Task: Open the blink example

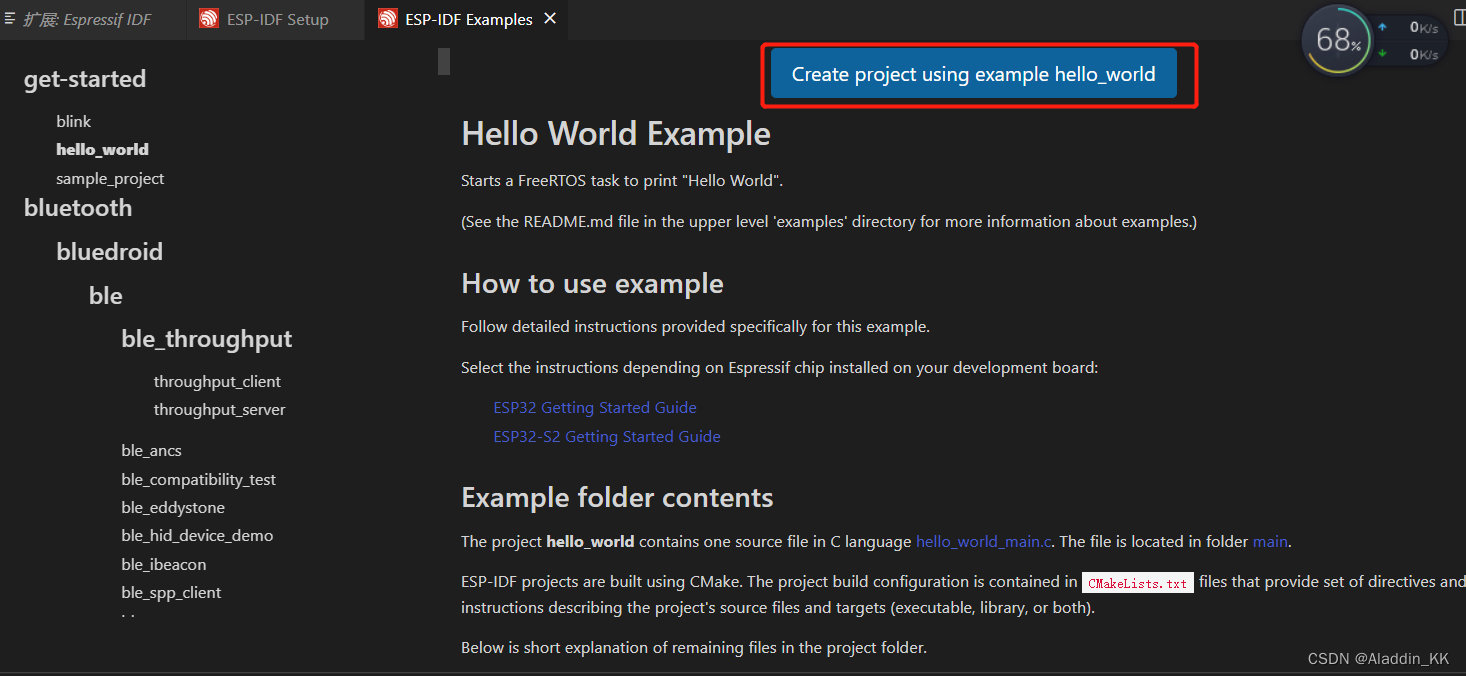Action: tap(73, 121)
